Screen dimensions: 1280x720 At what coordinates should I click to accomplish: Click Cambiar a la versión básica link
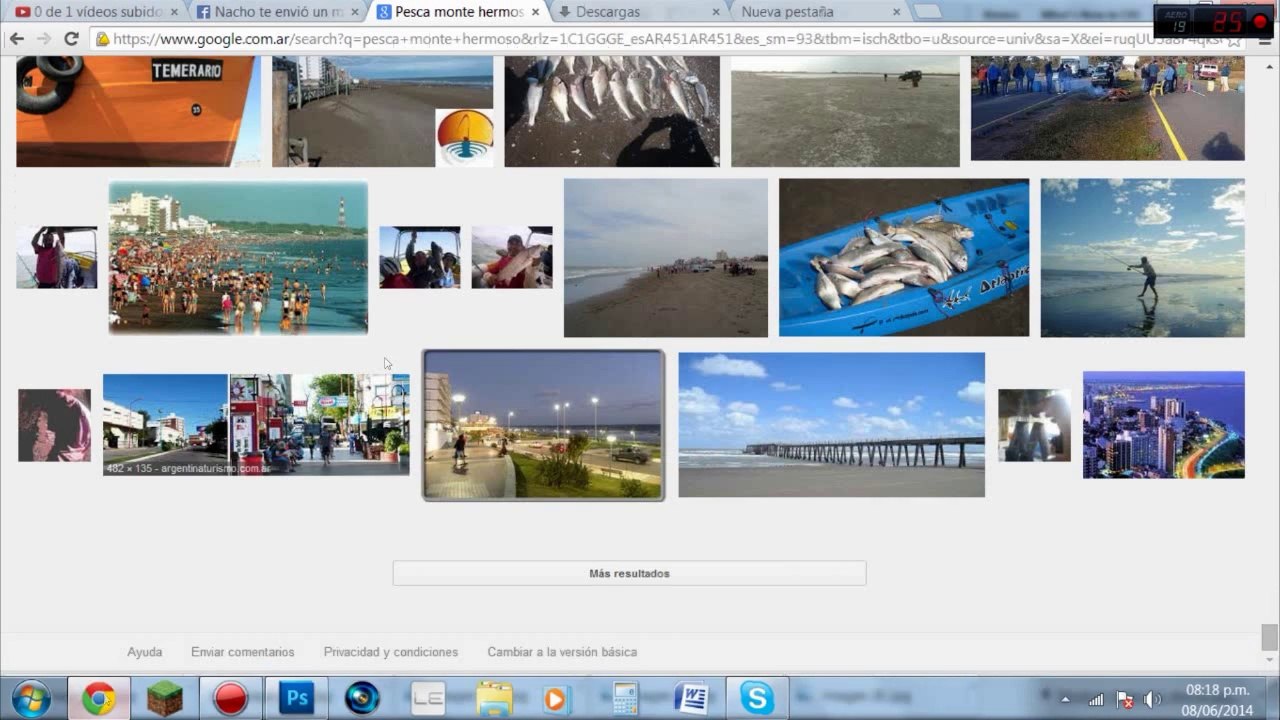[562, 652]
